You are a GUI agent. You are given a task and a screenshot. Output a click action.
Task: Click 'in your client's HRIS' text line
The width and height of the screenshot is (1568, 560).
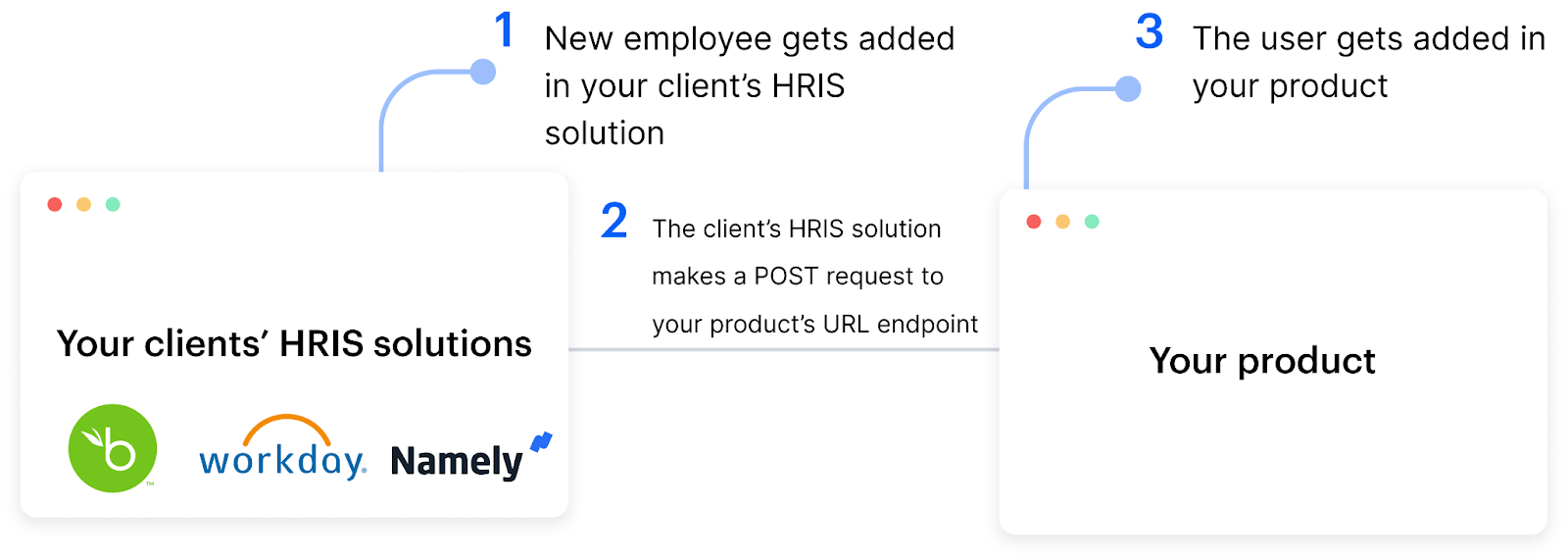point(695,86)
